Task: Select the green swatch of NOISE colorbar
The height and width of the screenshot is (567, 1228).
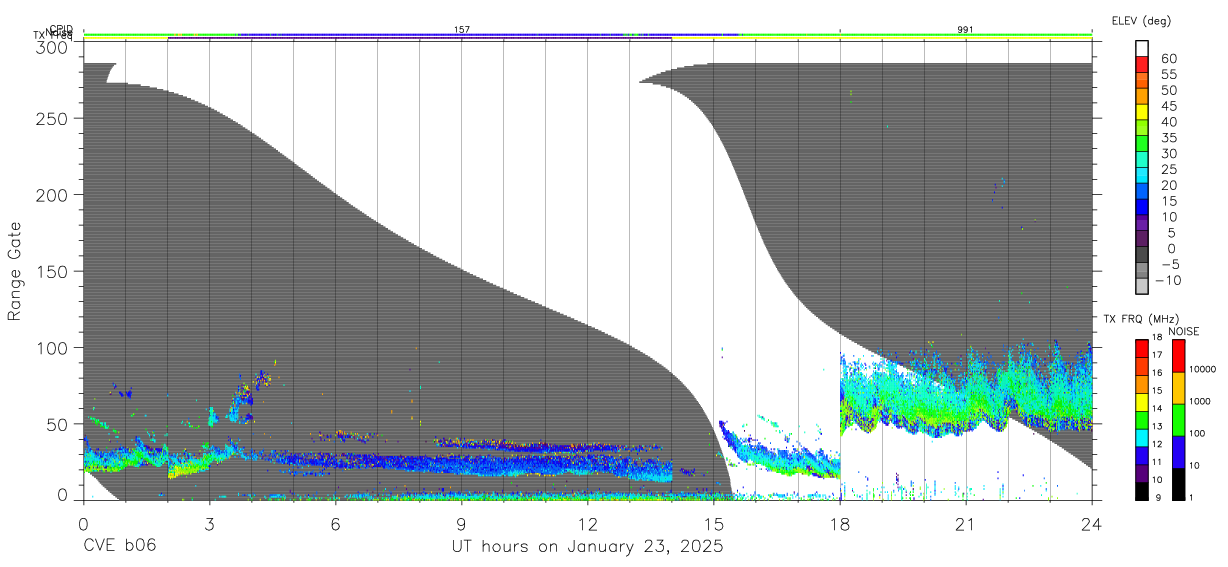Action: tap(1177, 420)
